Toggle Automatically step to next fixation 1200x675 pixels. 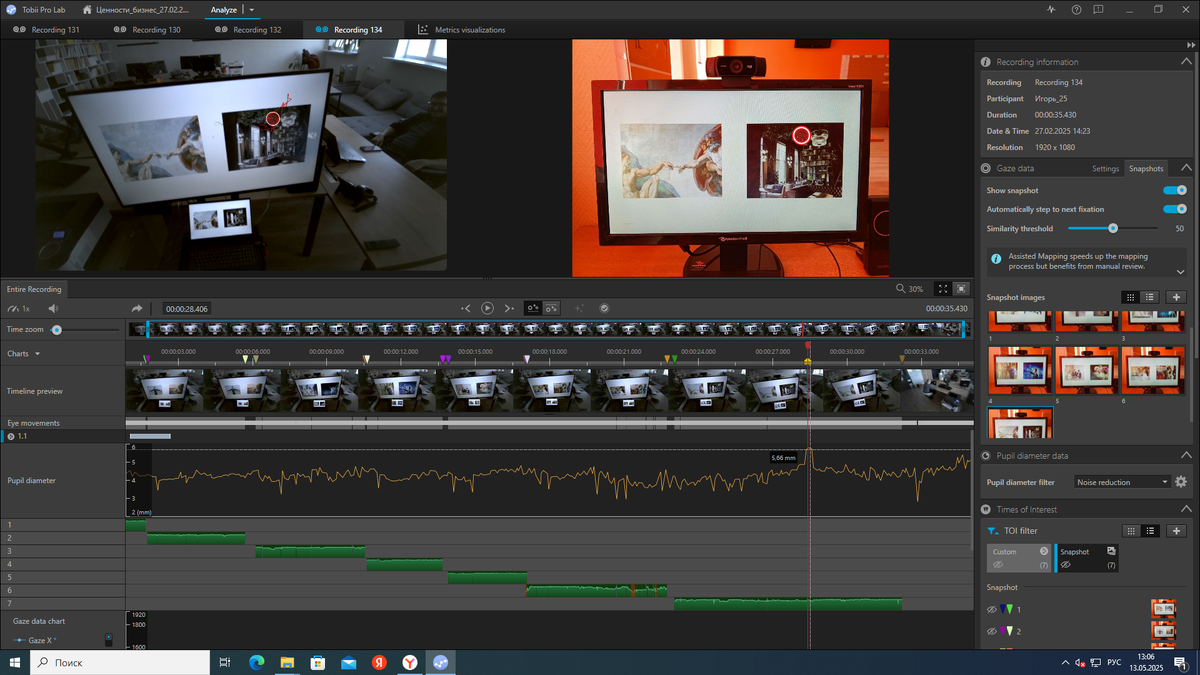[x=1175, y=209]
